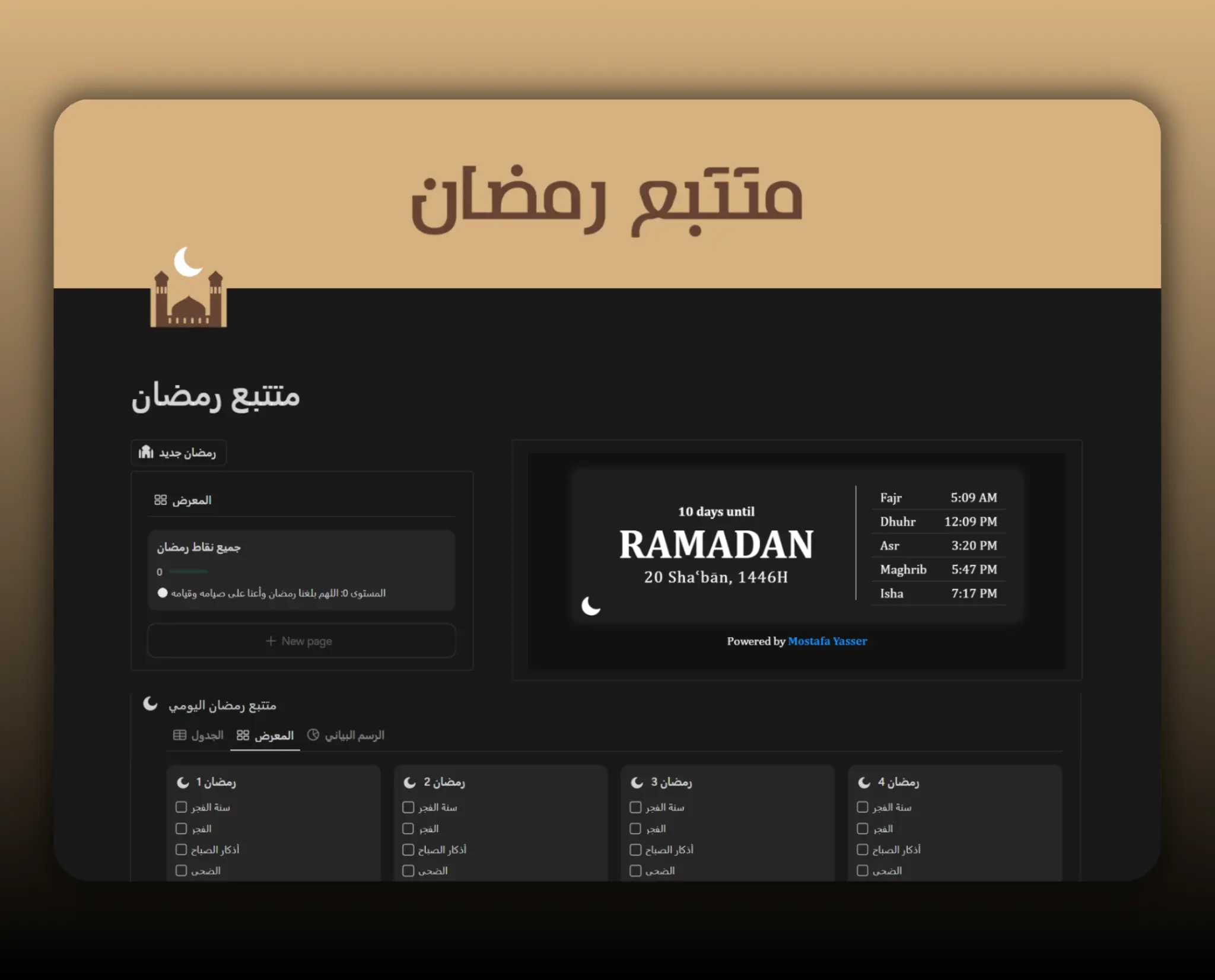This screenshot has height=980, width=1215.
Task: Click the gallery icon beside المعرض
Action: point(161,499)
